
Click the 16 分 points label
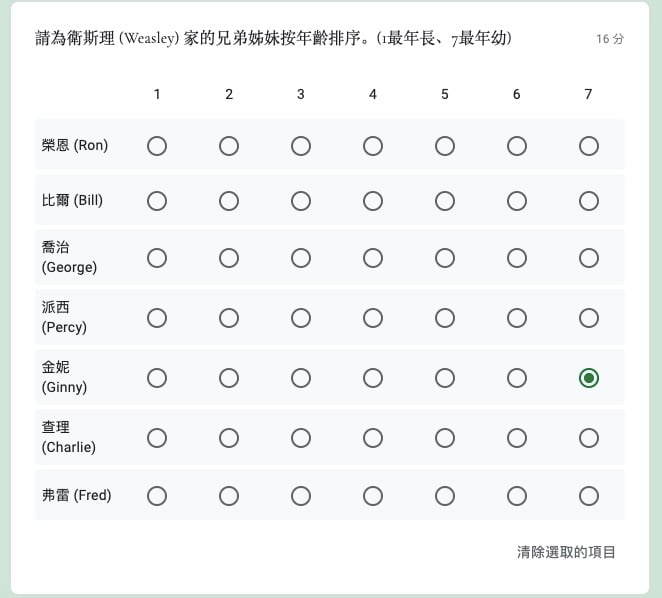[x=609, y=39]
